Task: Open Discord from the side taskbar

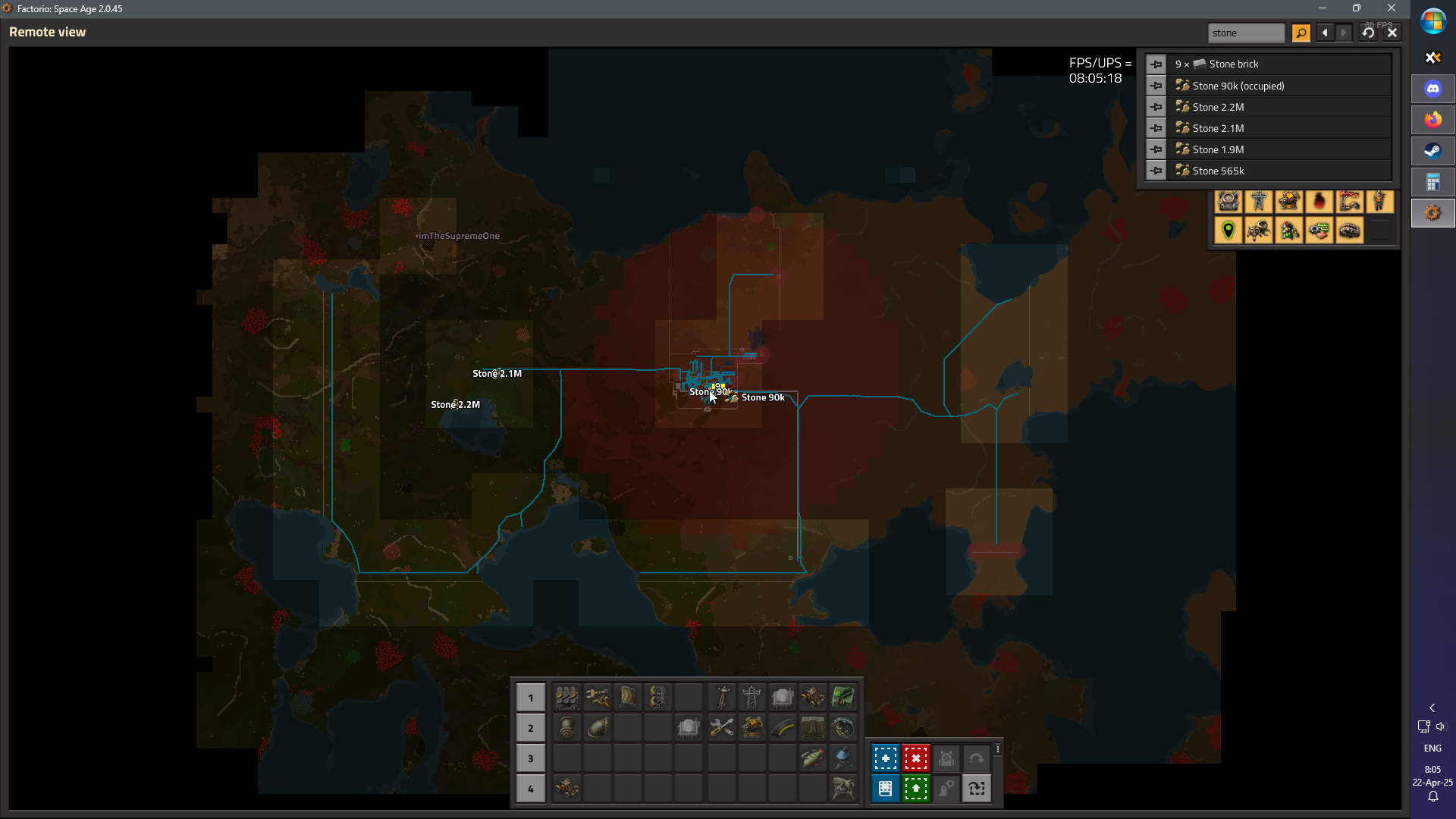Action: [x=1432, y=89]
